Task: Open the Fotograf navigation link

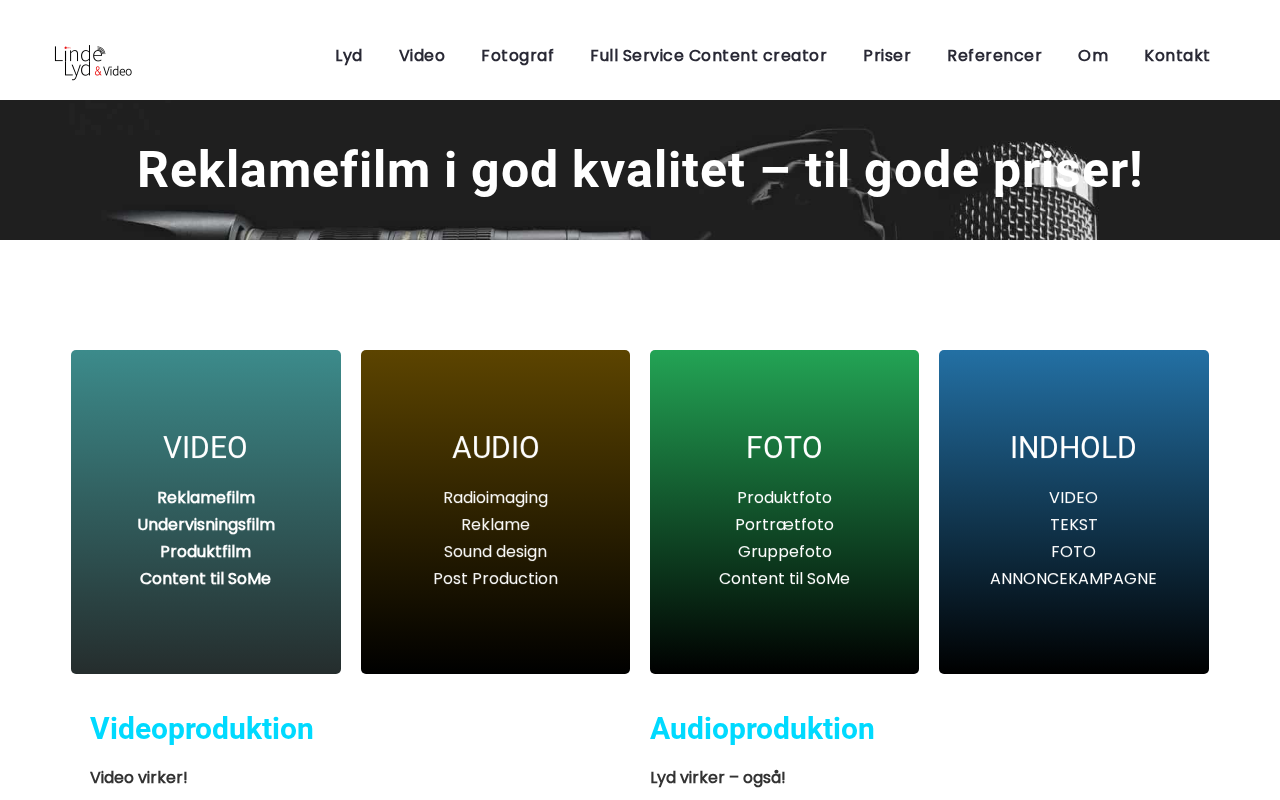Action: tap(517, 56)
